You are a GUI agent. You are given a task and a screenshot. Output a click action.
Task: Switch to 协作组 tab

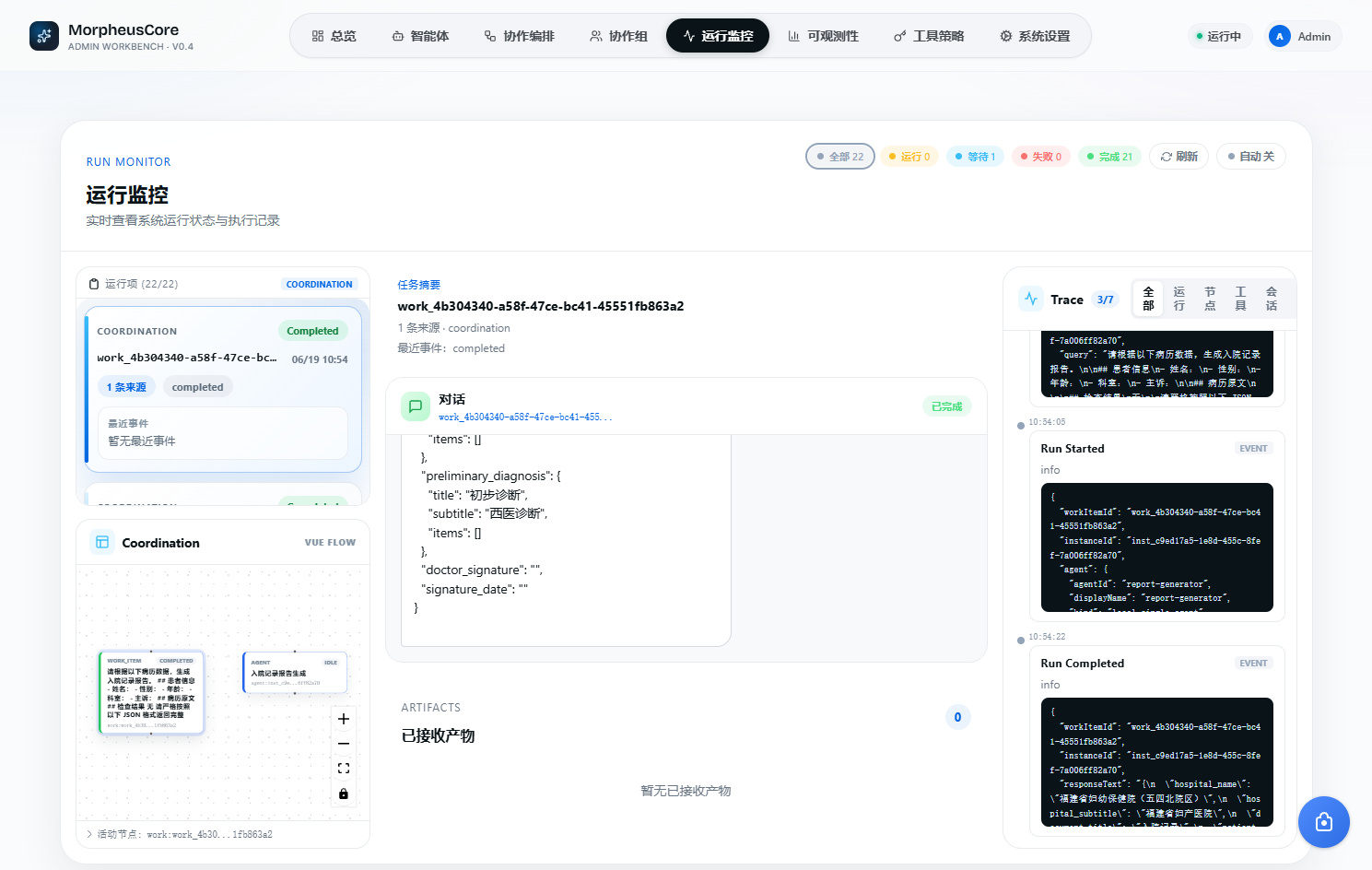pos(618,36)
